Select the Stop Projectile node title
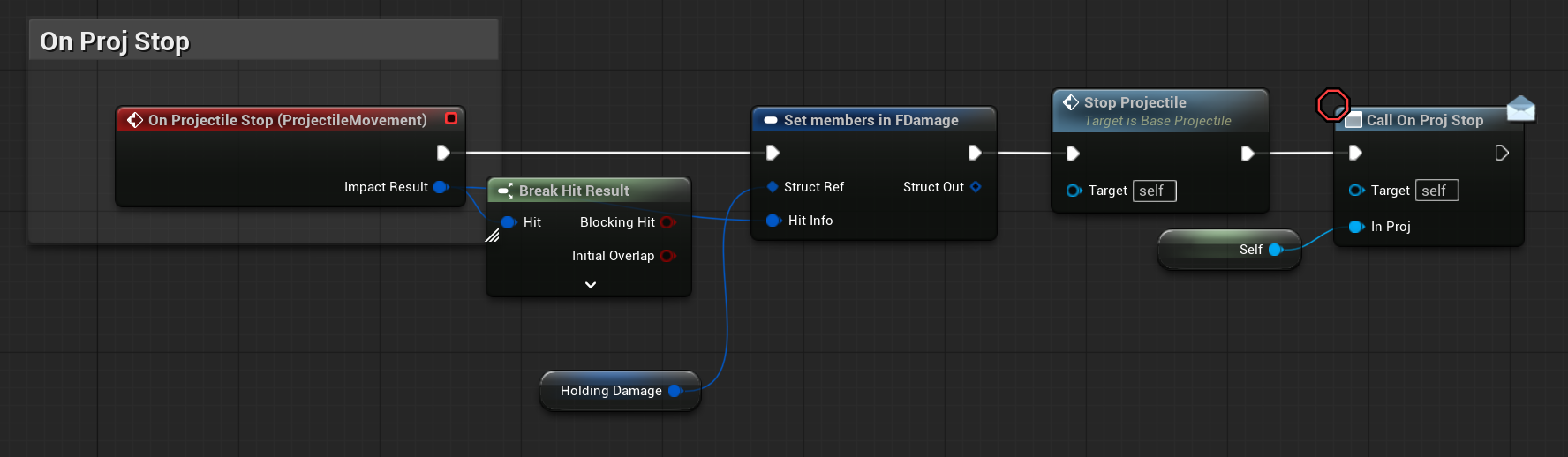 1135,102
